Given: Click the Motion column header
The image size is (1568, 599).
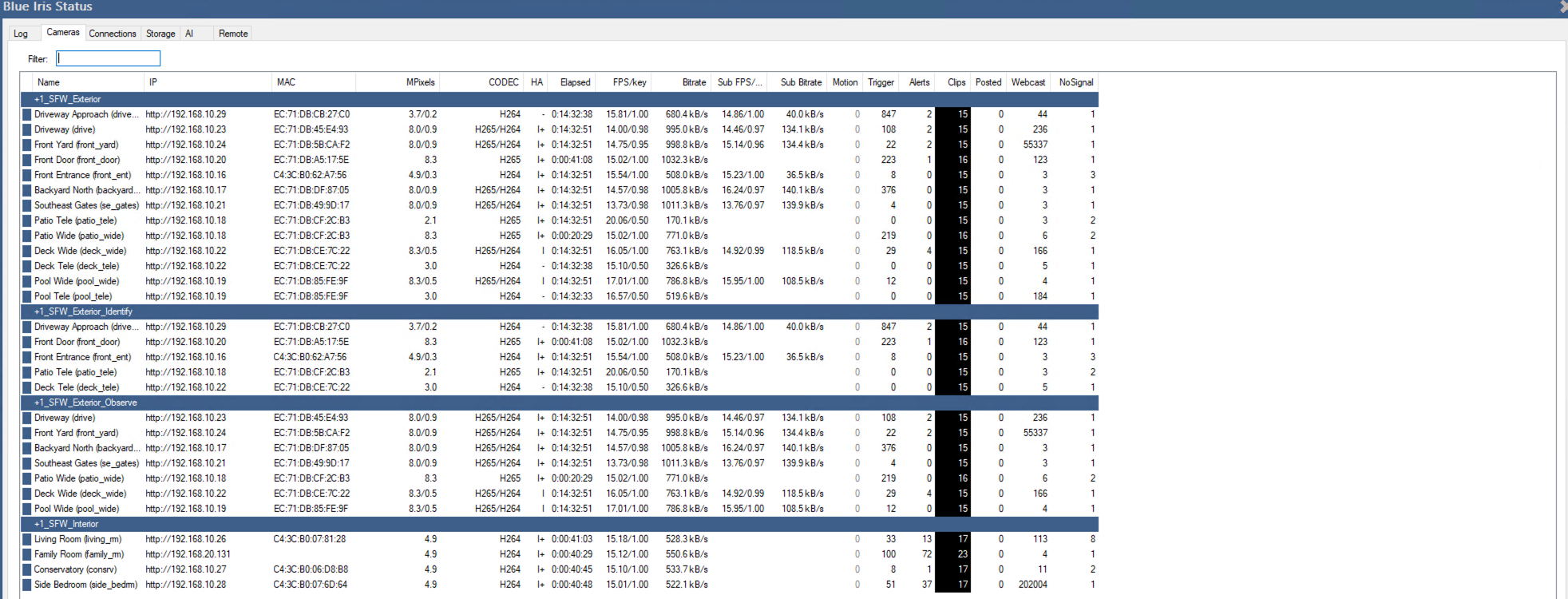Looking at the screenshot, I should [845, 82].
